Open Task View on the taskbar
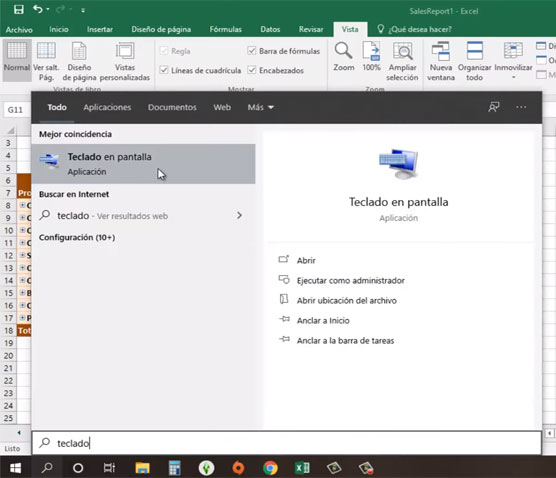 pyautogui.click(x=109, y=468)
